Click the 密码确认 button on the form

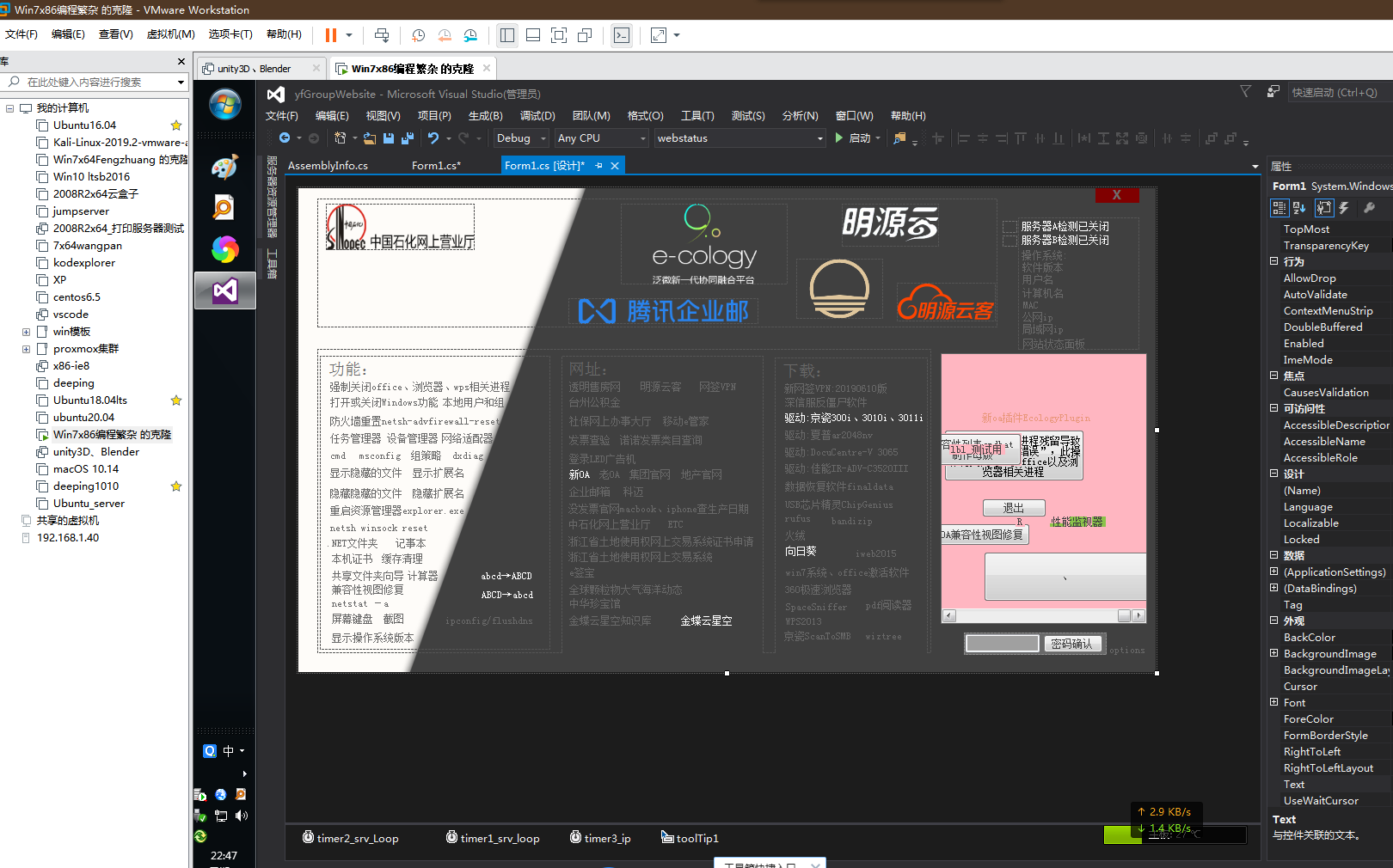tap(1072, 644)
